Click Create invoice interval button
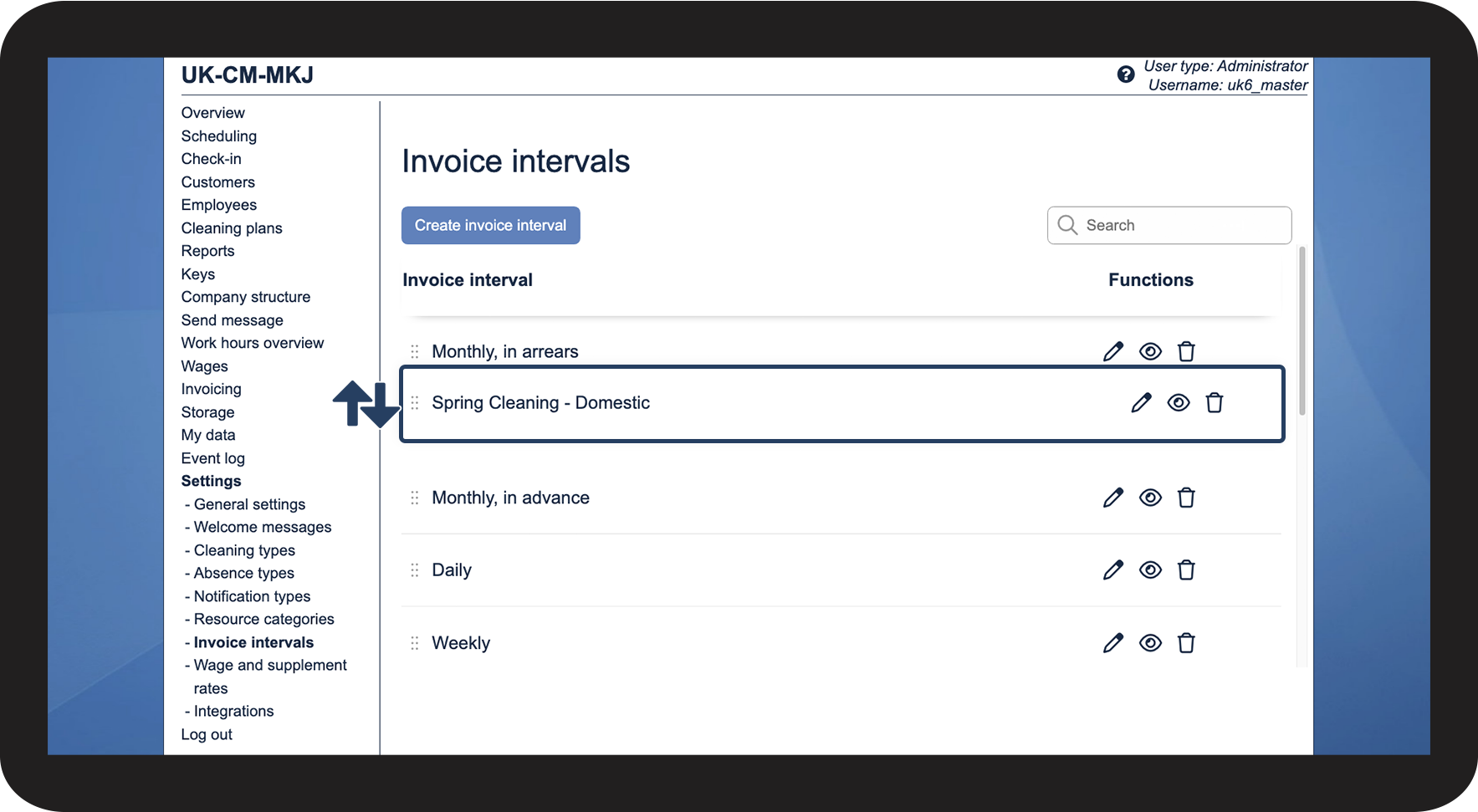 (x=490, y=226)
